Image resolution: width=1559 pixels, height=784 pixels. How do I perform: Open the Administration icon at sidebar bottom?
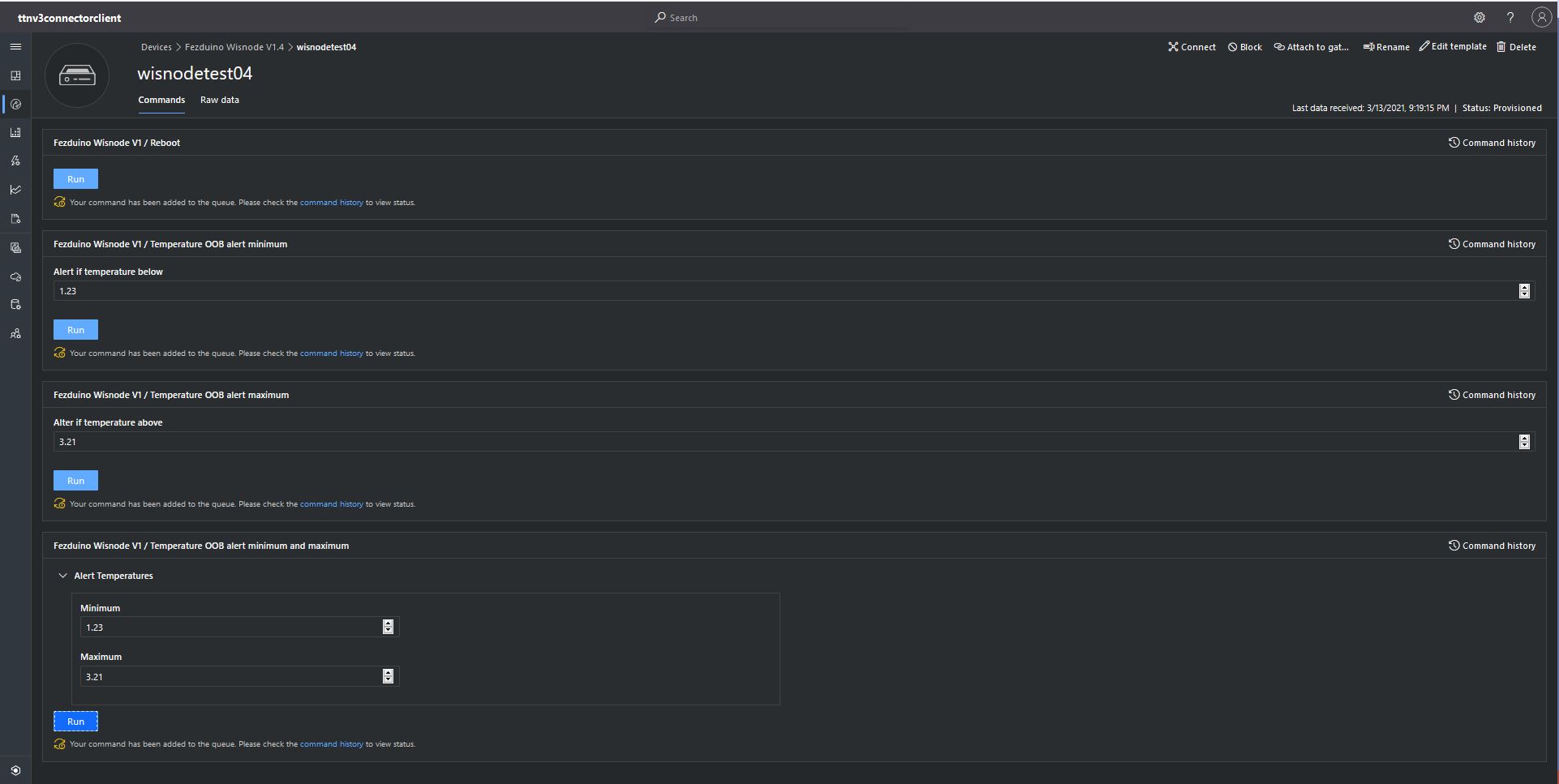15,770
